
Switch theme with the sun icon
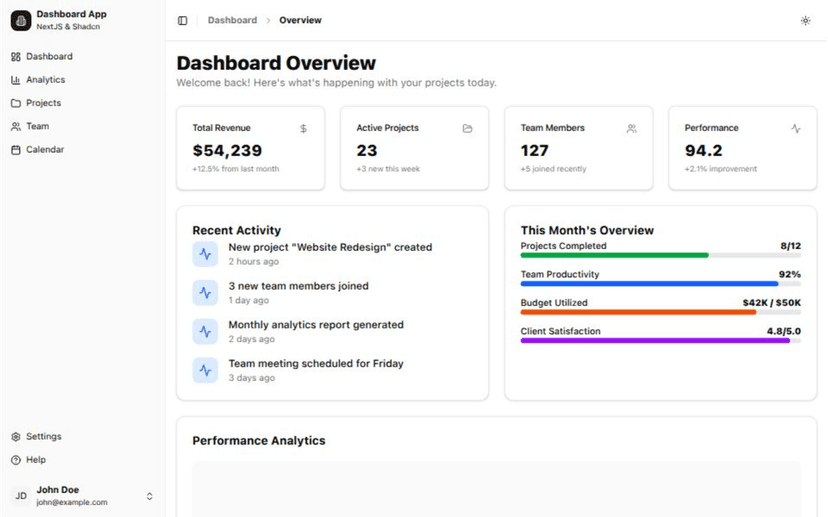pos(805,20)
